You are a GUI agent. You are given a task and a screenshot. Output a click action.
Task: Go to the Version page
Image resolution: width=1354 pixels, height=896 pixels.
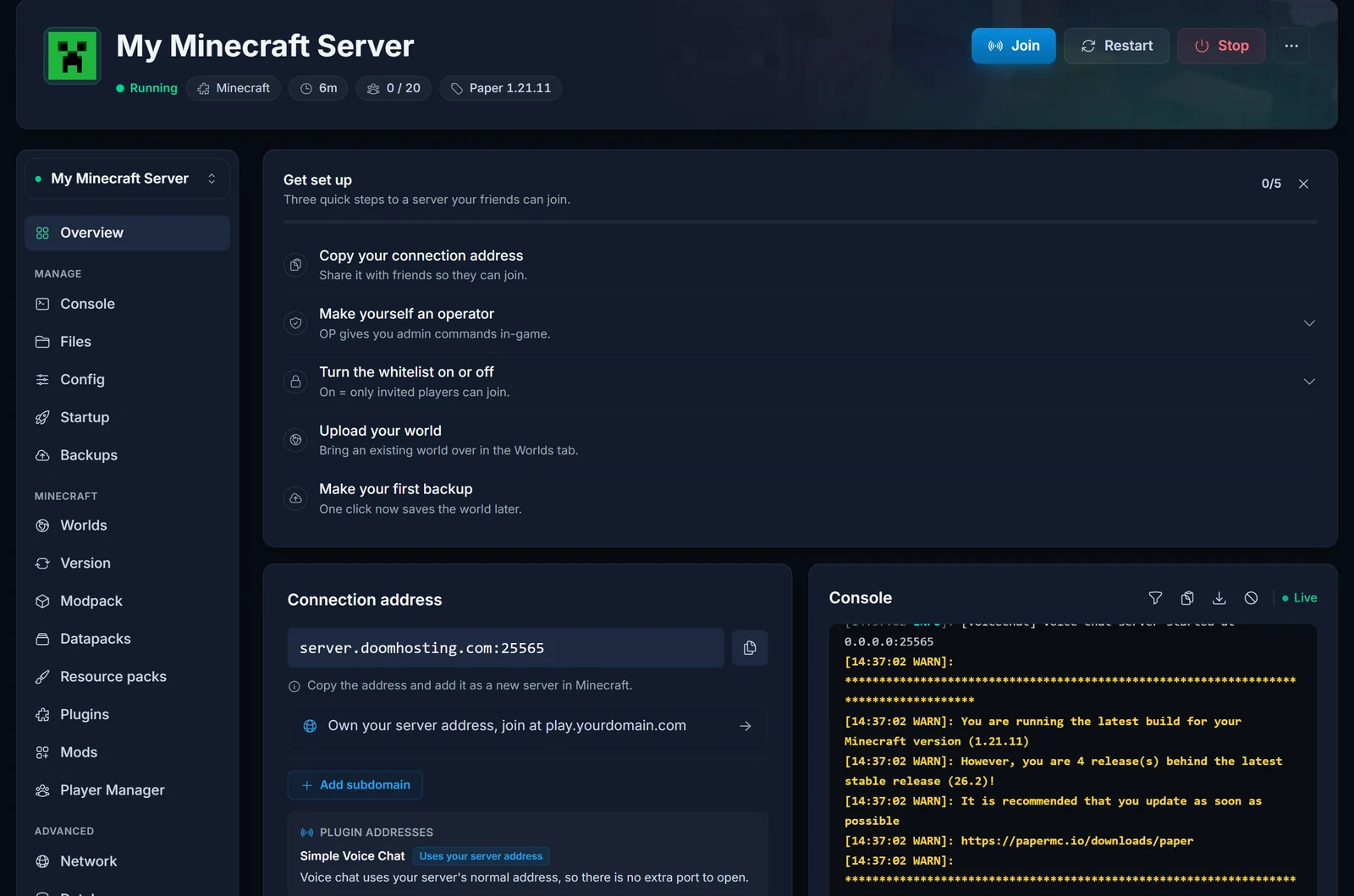pos(127,563)
